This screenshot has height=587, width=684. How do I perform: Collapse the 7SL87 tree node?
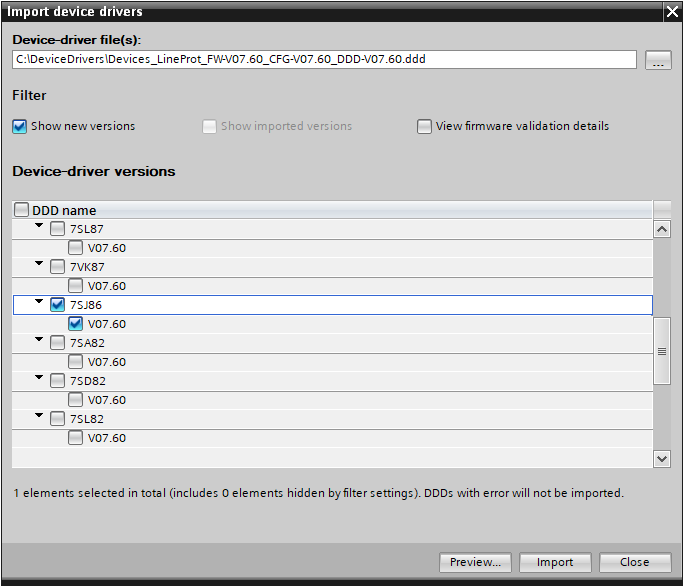click(x=39, y=225)
